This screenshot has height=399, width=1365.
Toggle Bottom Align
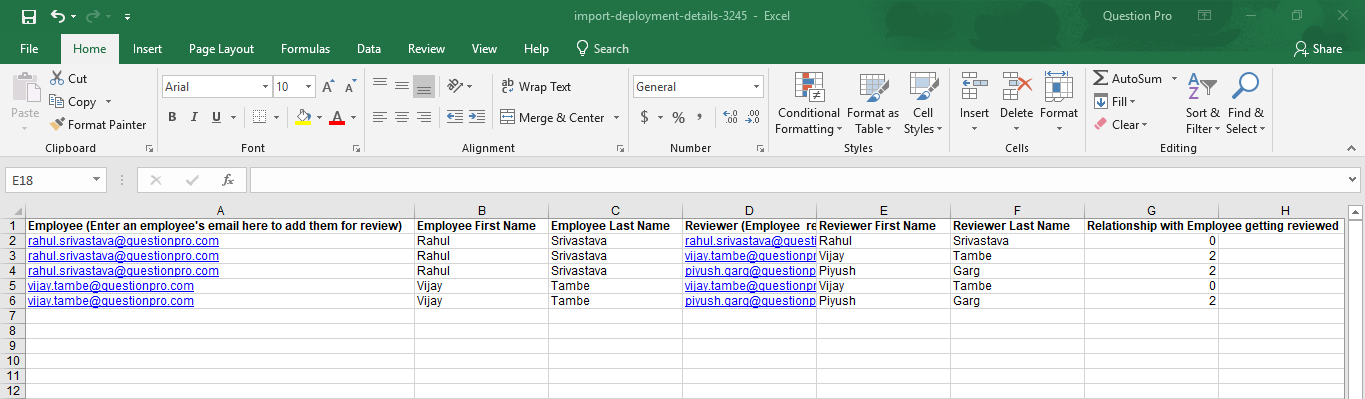click(423, 86)
